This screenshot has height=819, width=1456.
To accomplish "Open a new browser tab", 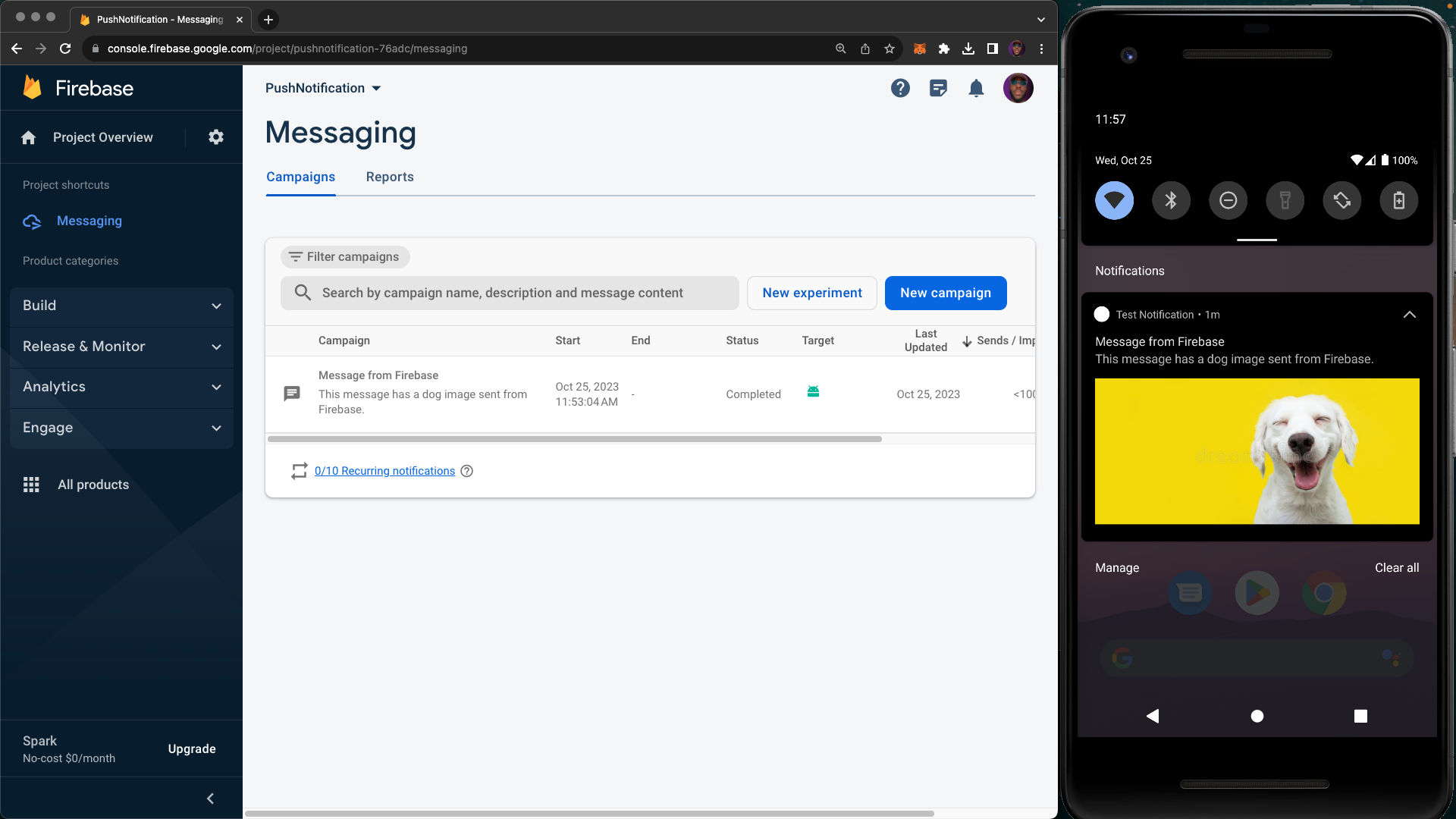I will [x=268, y=20].
